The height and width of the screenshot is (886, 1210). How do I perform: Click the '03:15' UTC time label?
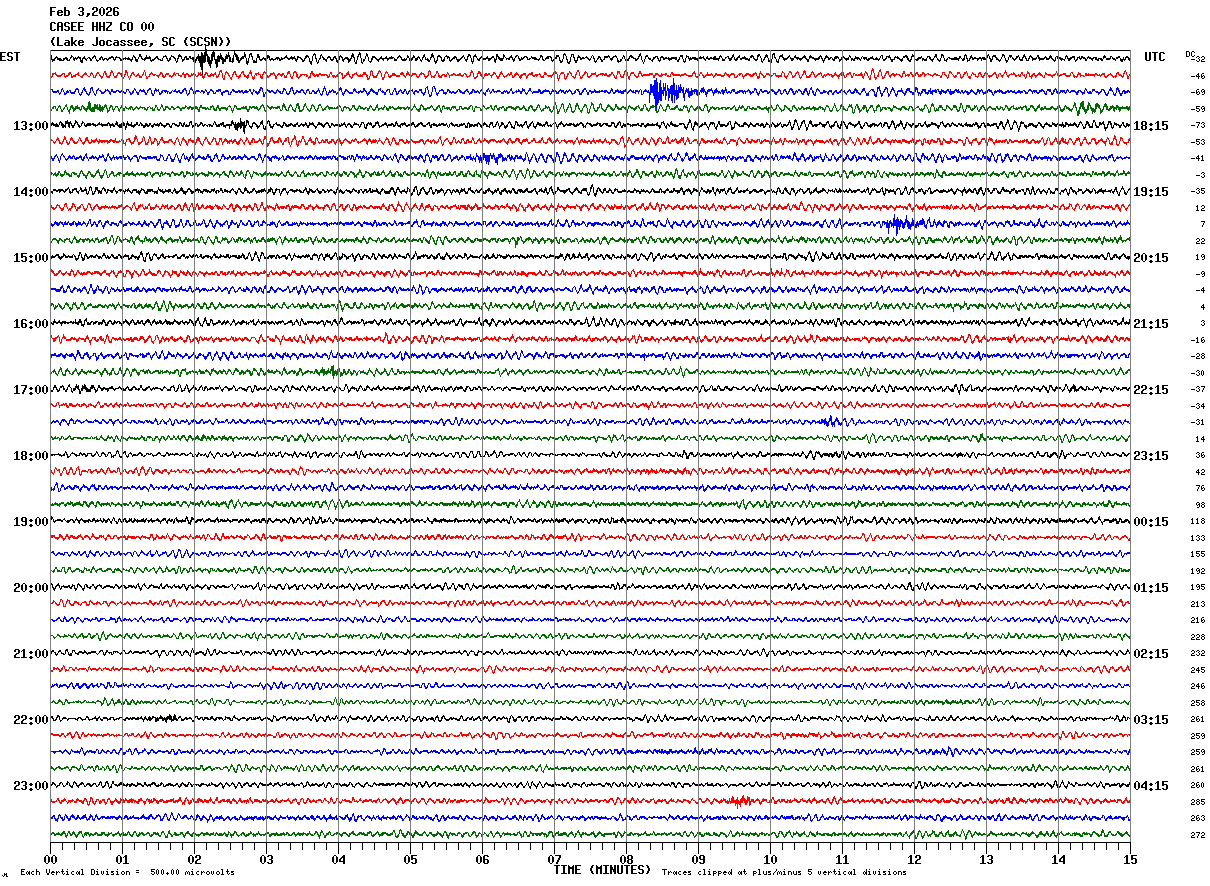click(1151, 720)
